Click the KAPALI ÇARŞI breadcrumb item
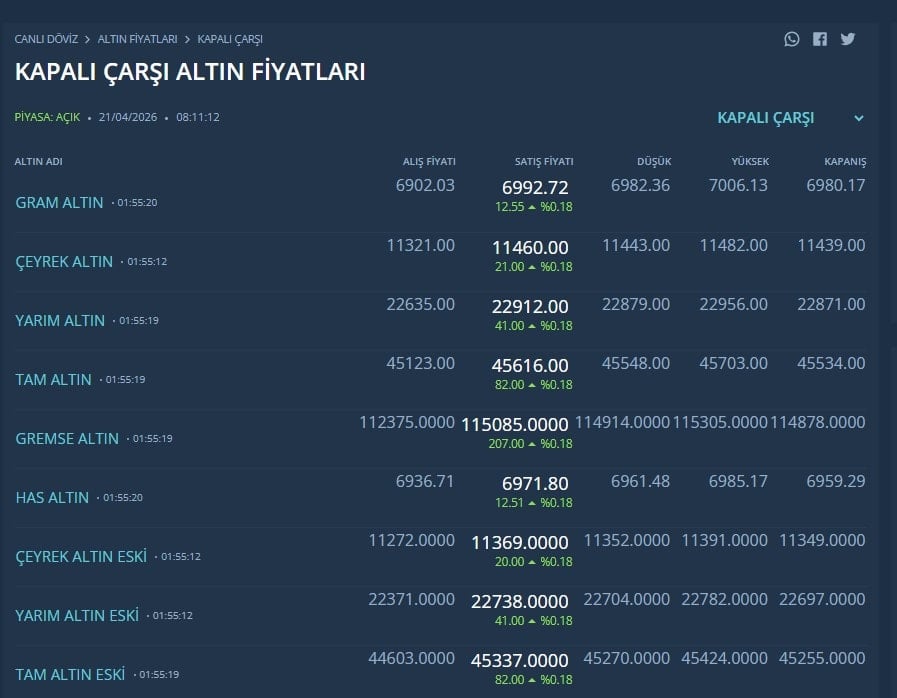897x698 pixels. coord(230,39)
